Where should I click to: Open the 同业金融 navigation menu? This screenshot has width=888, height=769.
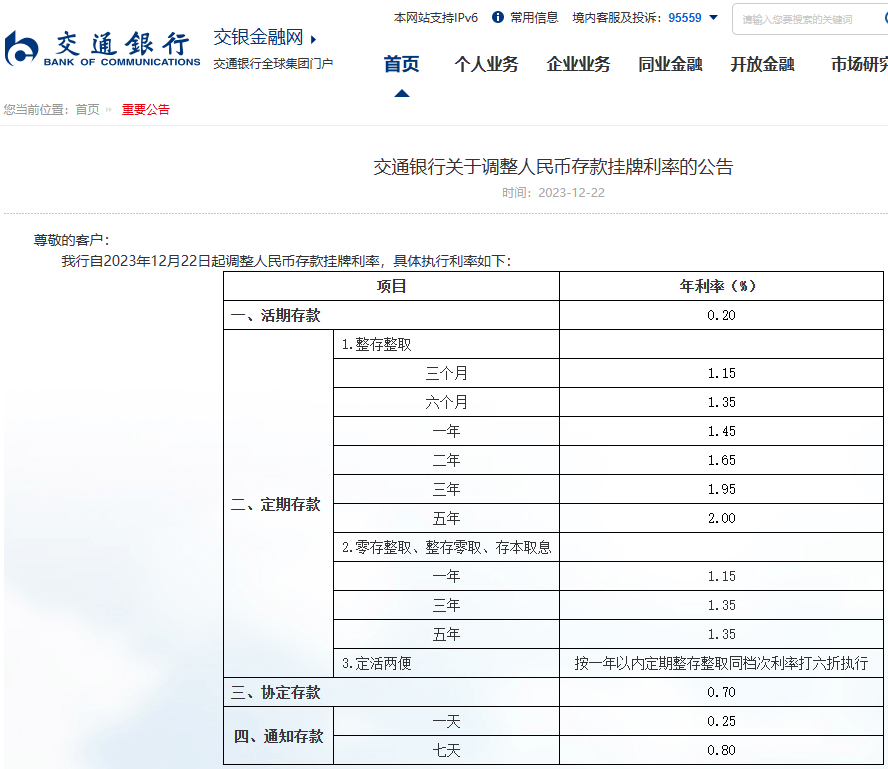point(671,64)
